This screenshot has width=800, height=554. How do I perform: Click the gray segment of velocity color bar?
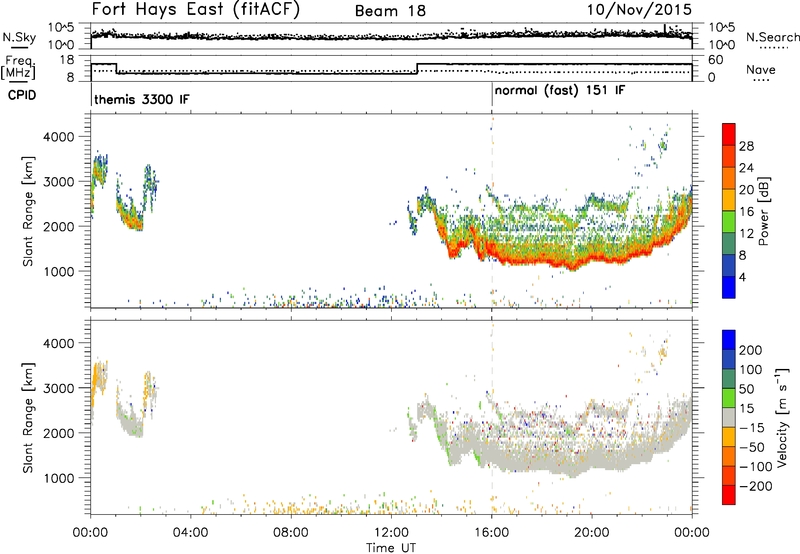click(729, 417)
